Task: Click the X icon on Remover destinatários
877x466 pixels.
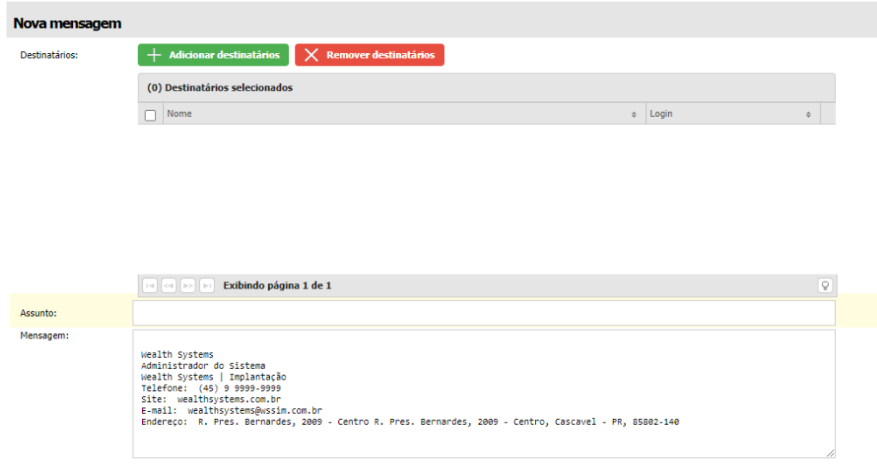Action: (311, 55)
